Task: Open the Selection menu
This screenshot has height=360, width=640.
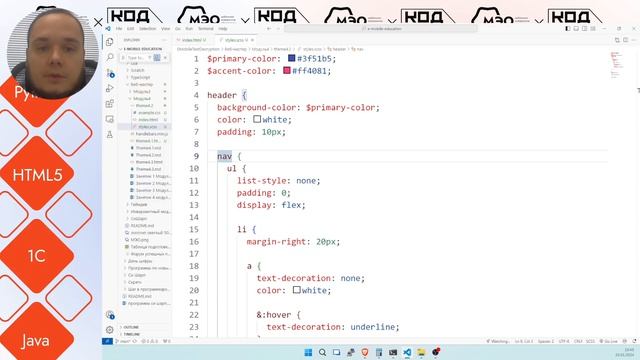Action: [x=147, y=29]
